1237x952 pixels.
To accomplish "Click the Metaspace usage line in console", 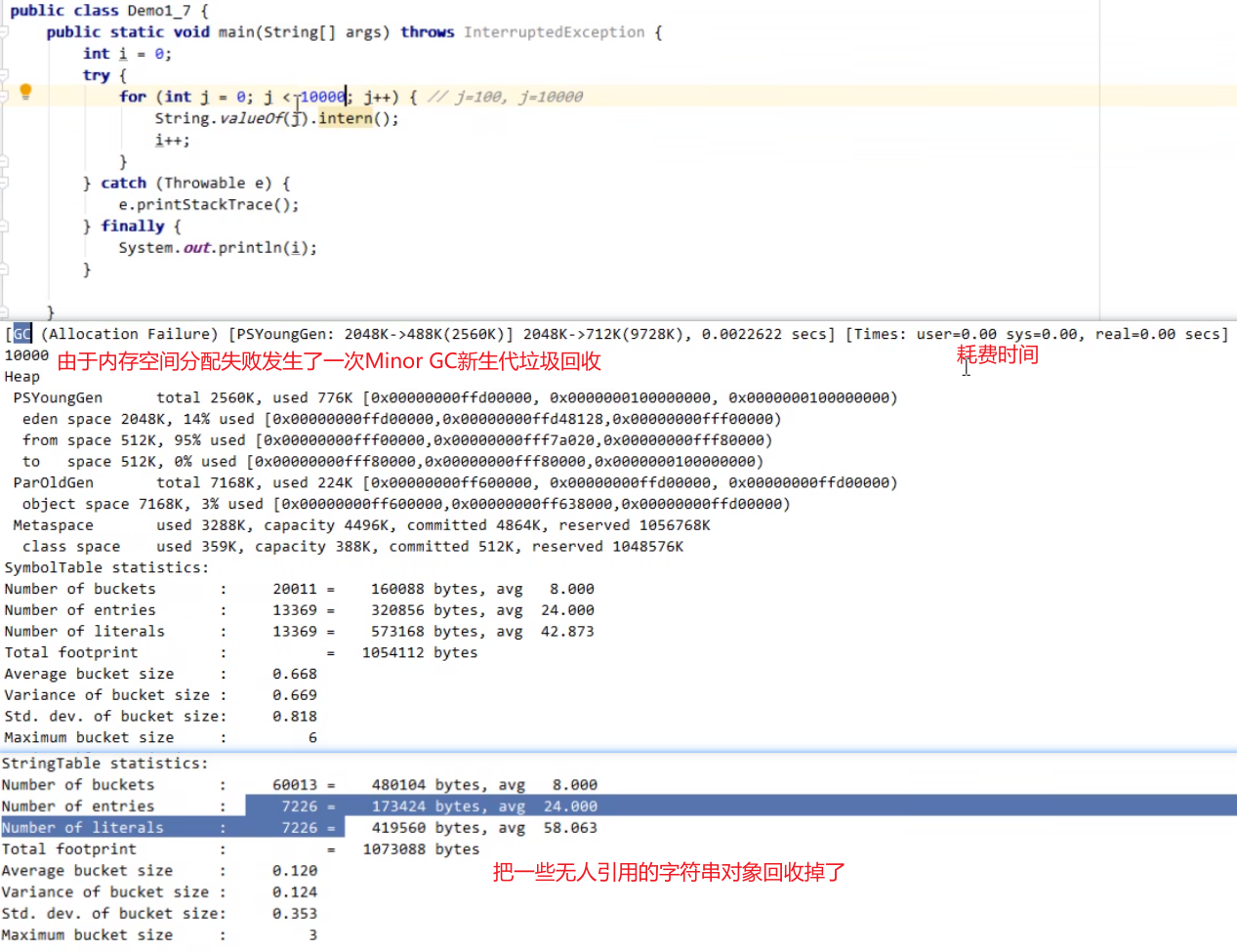I will 361,525.
